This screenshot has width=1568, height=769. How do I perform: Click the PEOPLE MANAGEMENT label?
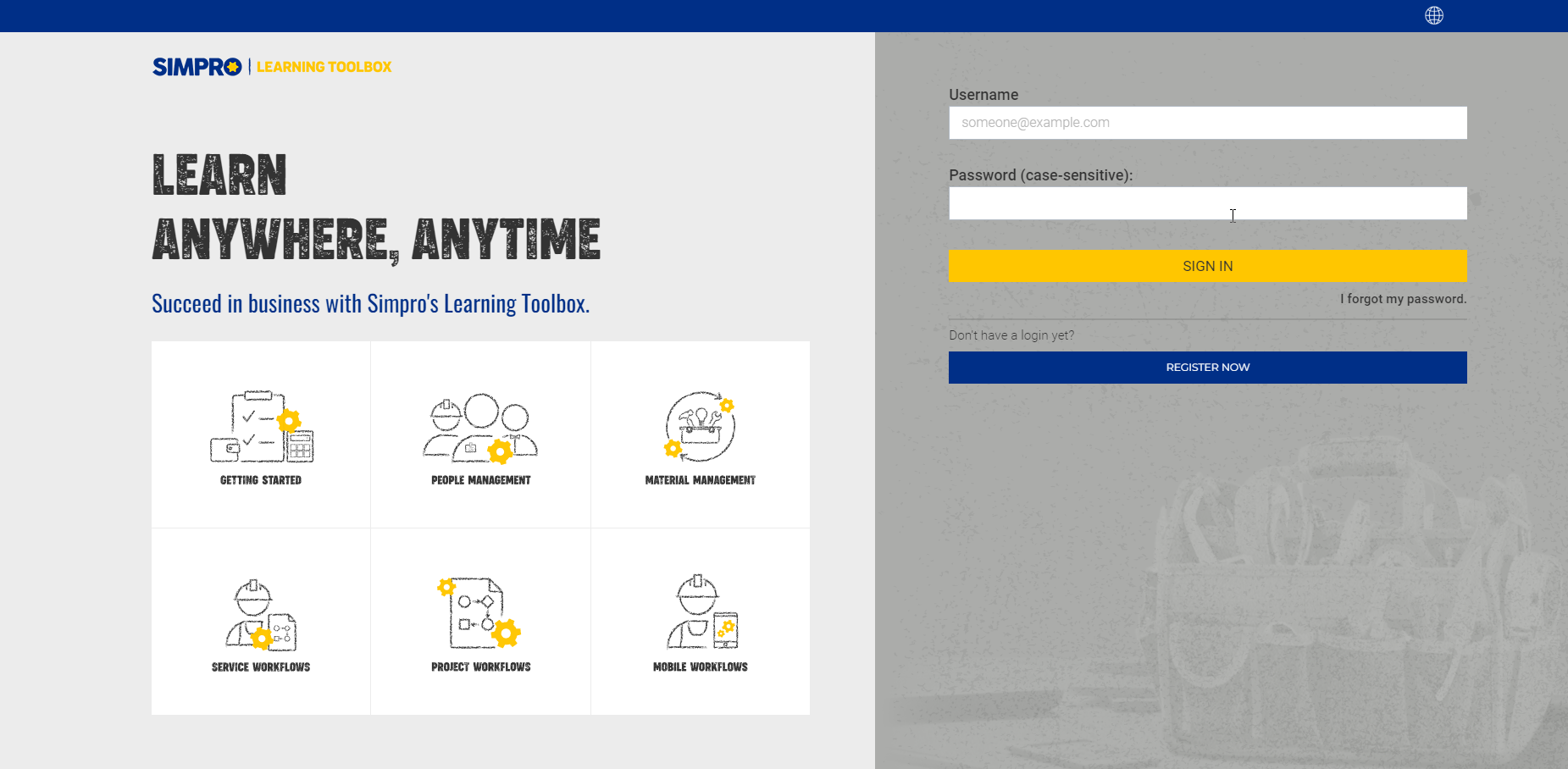click(480, 480)
